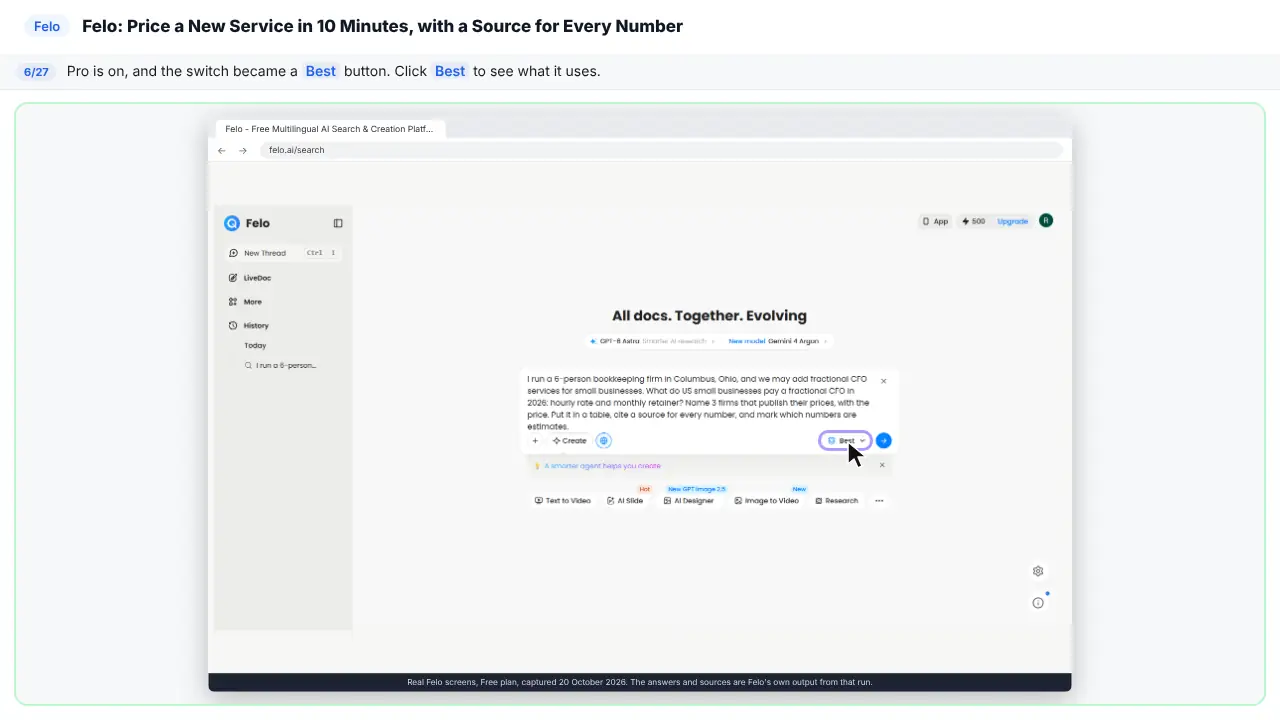Click the plus attachment icon in prompt box
The height and width of the screenshot is (720, 1280).
pos(535,440)
